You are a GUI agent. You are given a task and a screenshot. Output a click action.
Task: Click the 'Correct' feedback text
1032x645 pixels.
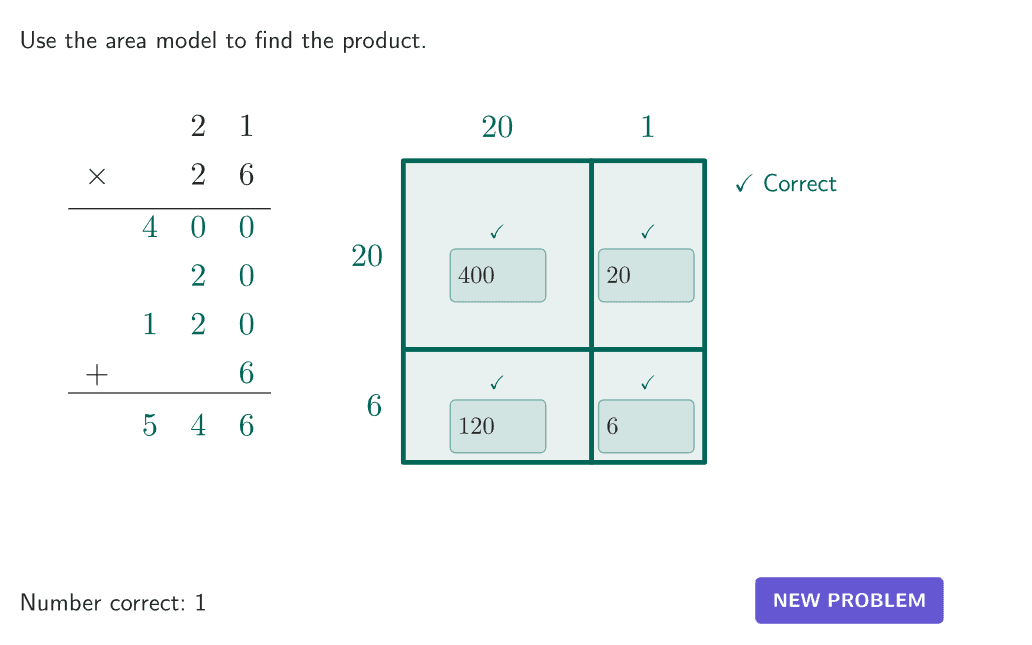coord(799,184)
